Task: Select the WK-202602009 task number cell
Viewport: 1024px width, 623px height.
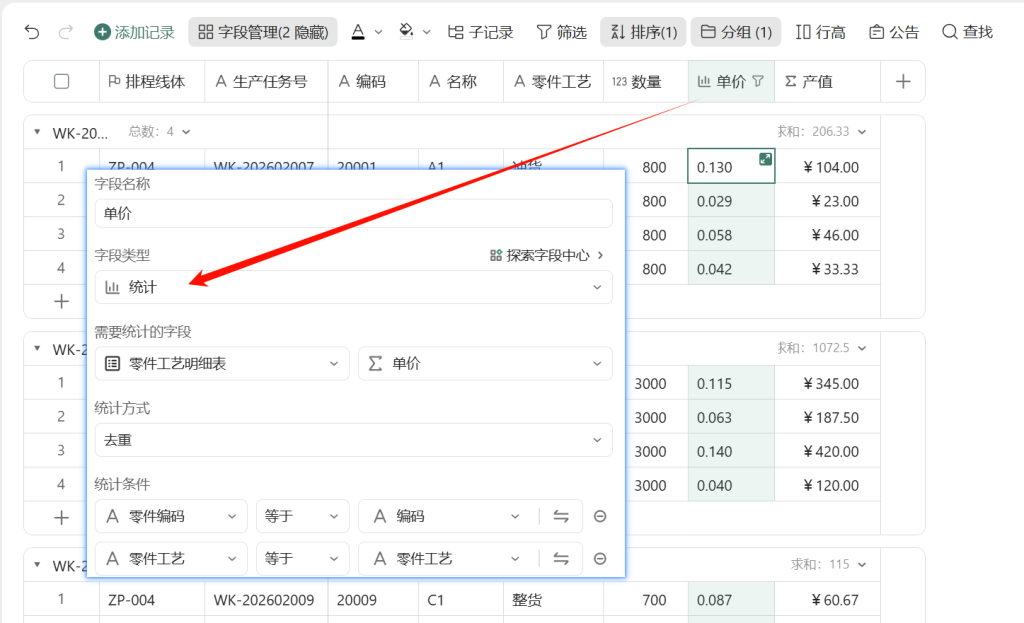Action: point(266,599)
